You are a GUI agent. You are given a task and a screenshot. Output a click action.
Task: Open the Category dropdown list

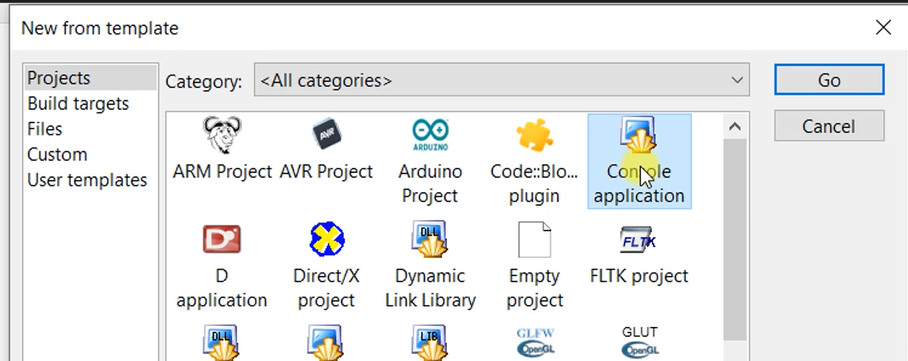tap(501, 80)
